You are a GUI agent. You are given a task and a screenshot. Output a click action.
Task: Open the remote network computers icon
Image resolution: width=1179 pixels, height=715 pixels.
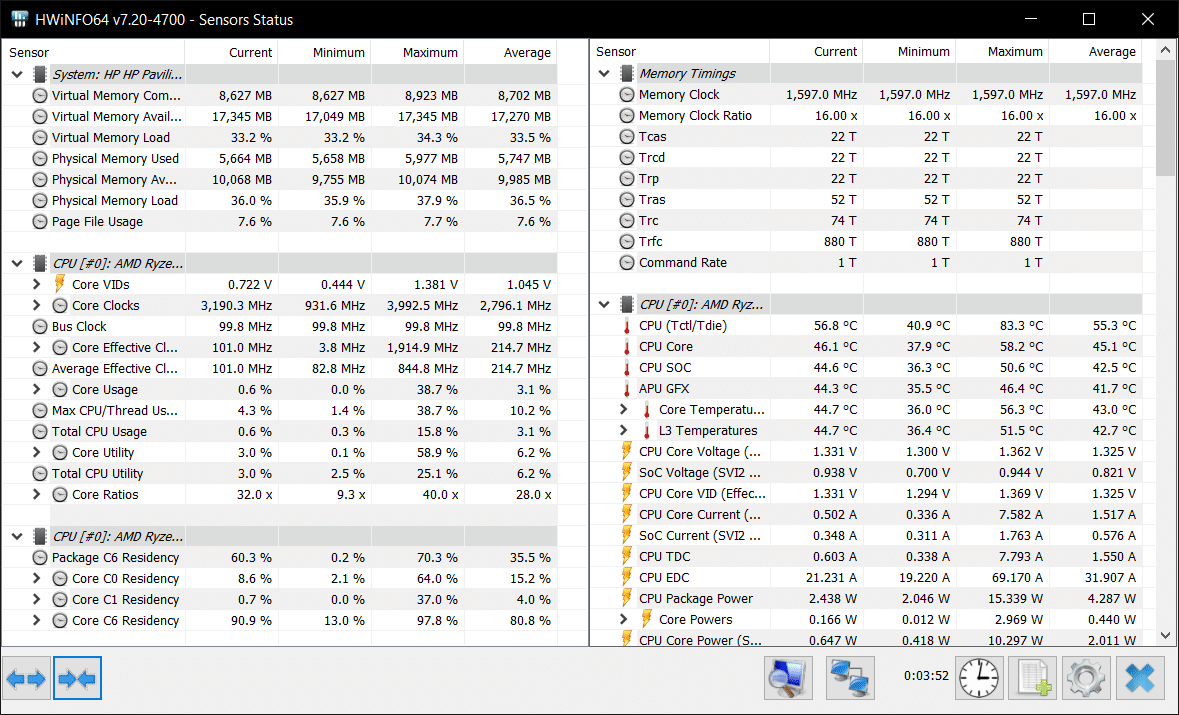pos(850,677)
